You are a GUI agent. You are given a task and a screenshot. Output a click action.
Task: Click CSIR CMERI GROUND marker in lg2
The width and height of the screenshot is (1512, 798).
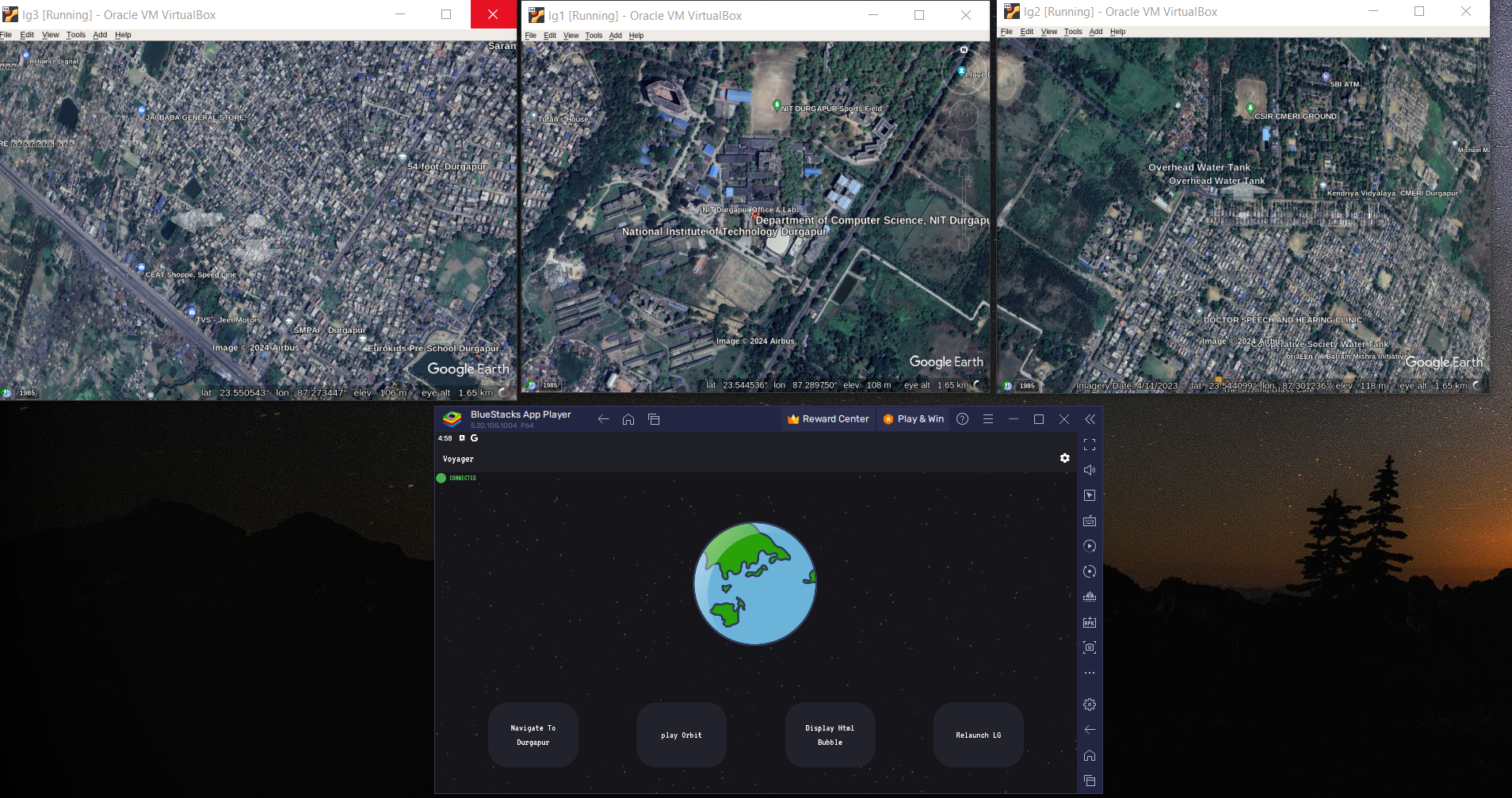(1250, 109)
